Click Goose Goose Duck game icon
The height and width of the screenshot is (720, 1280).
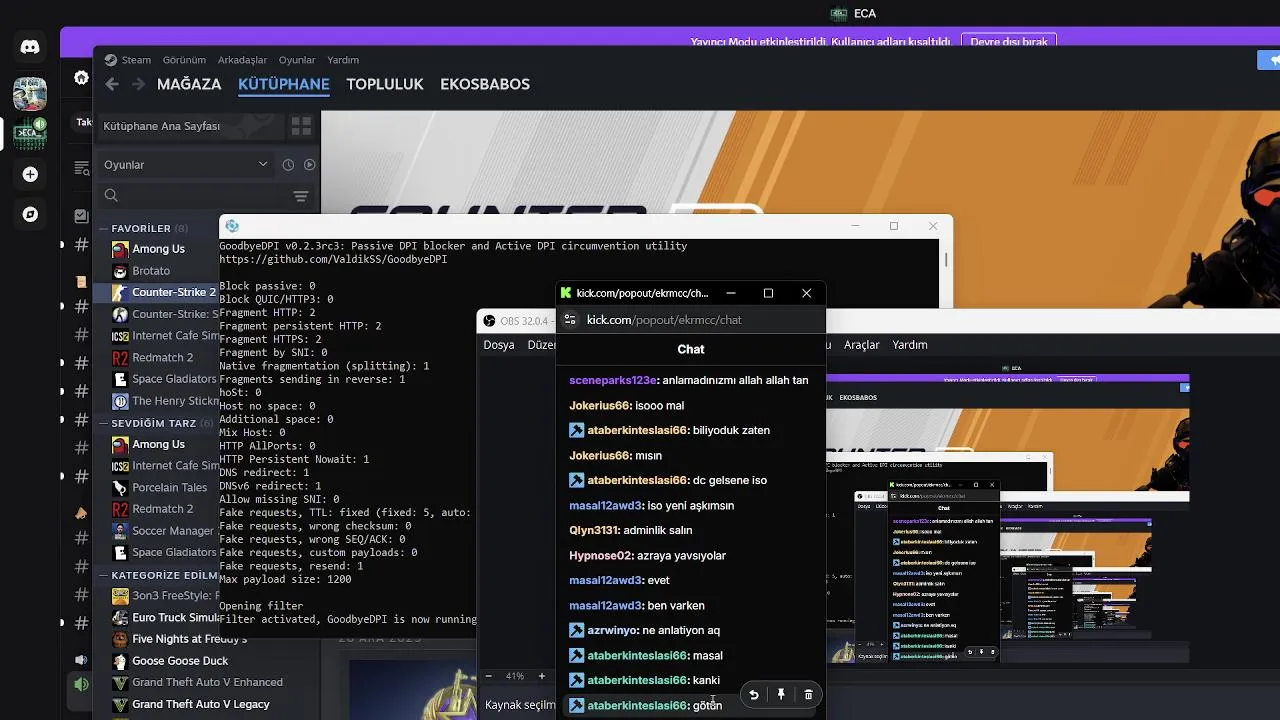[120, 661]
